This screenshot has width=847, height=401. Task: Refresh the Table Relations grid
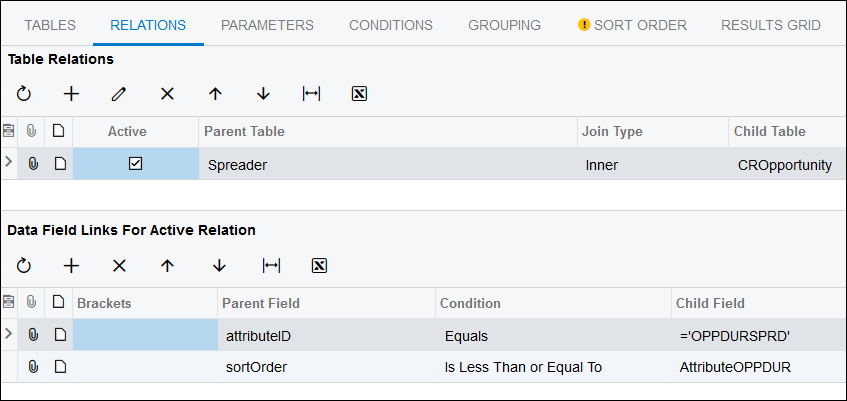pos(24,94)
